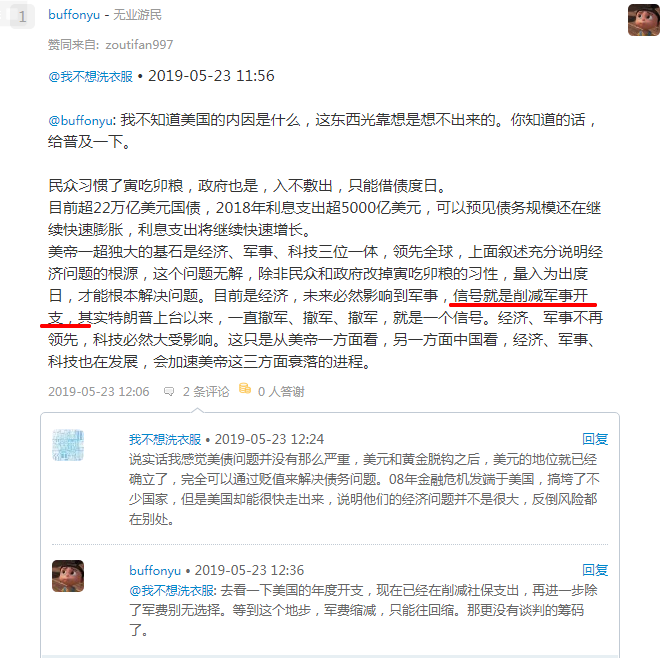669x658 pixels.
Task: Click the gold coins thanks icon
Action: coord(244,388)
